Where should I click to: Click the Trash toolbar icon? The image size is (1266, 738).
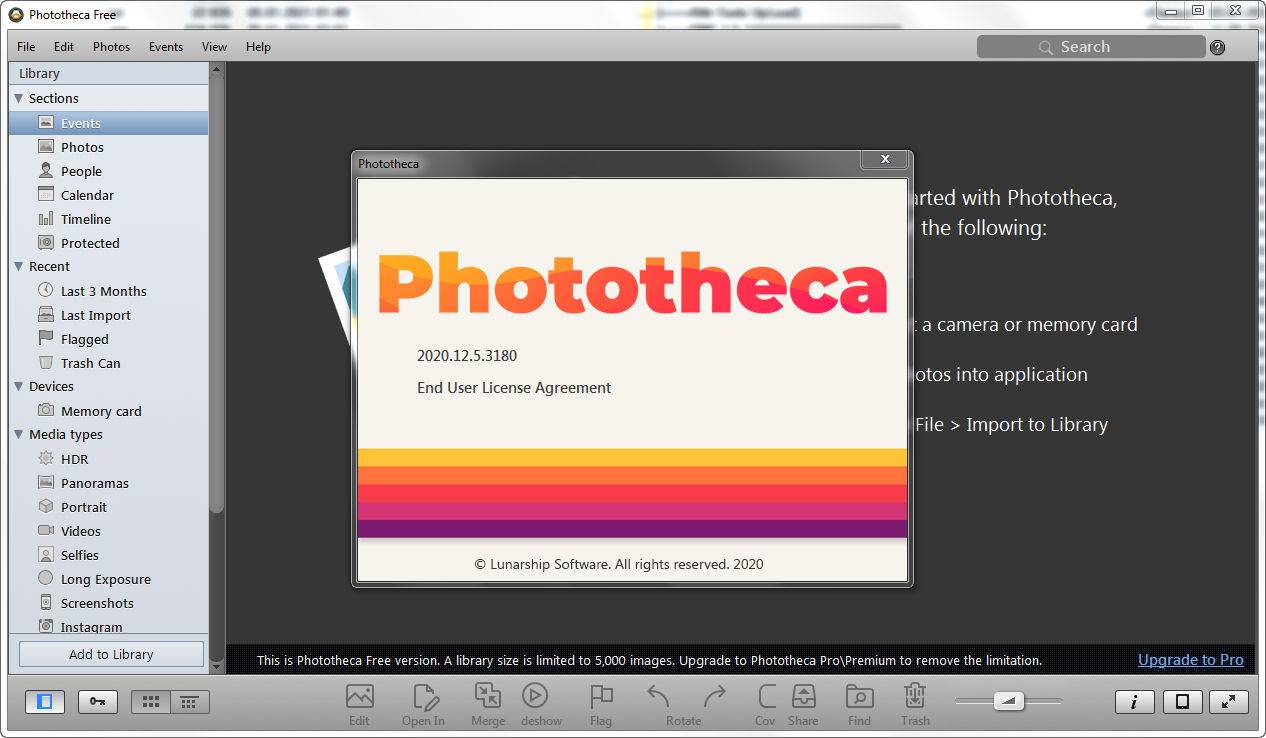point(914,696)
